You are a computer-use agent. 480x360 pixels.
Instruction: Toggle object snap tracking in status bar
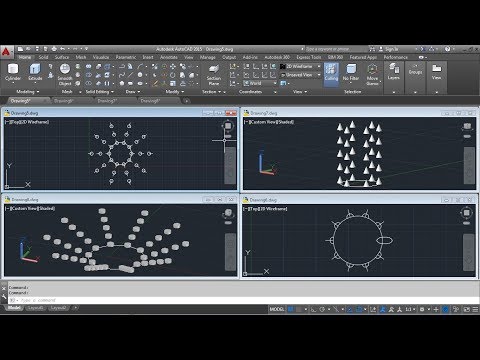pyautogui.click(x=349, y=309)
